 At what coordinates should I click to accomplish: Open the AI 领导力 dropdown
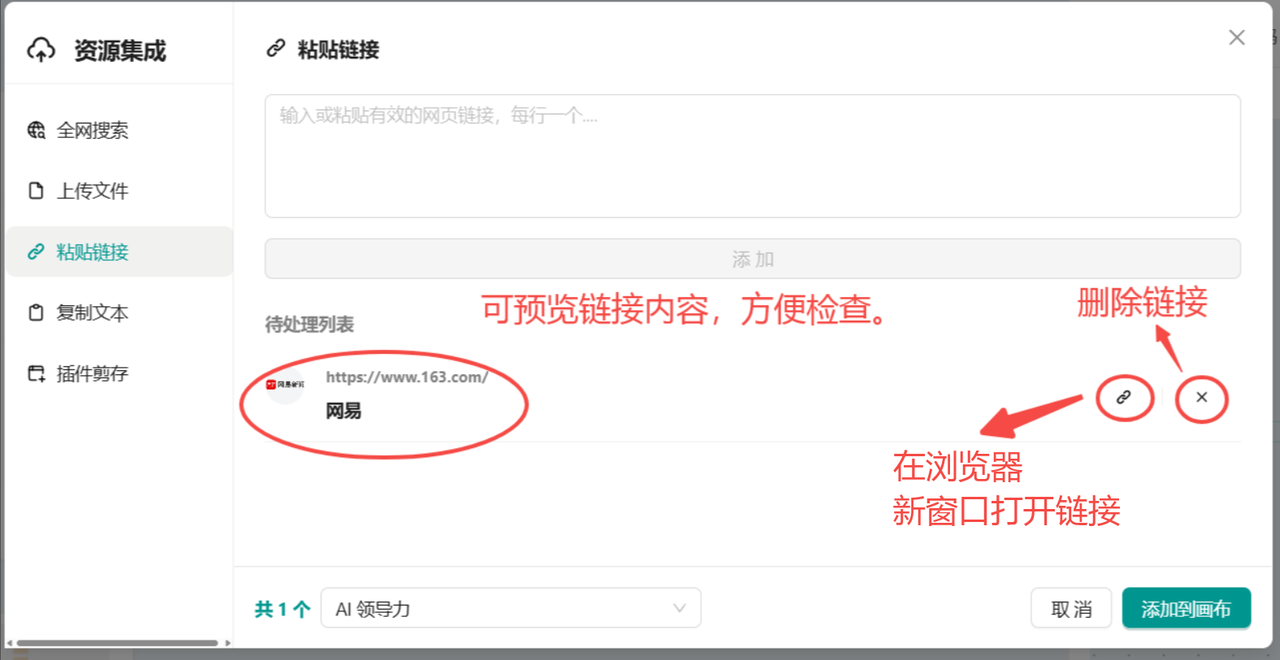[511, 608]
